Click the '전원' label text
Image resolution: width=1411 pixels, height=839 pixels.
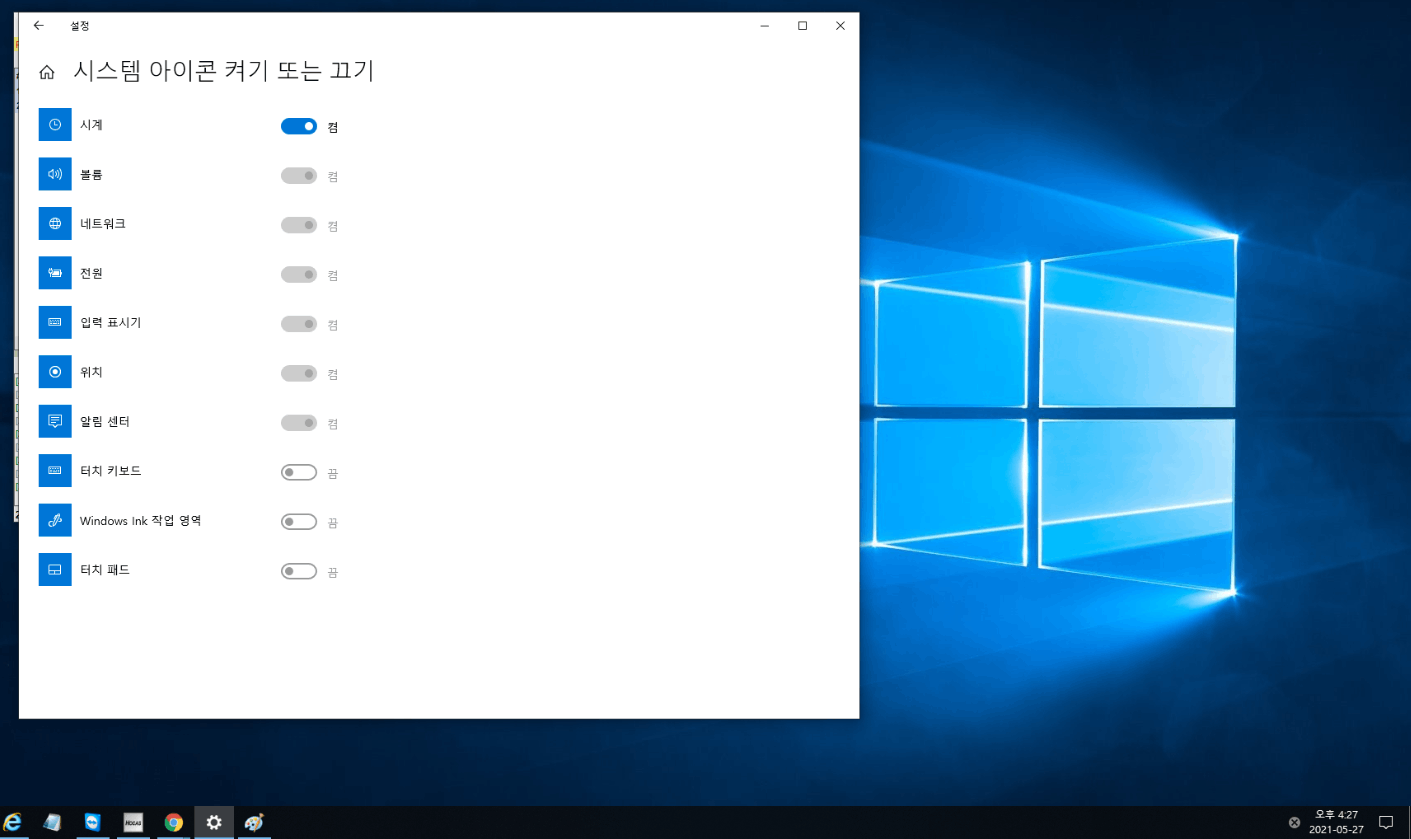91,273
